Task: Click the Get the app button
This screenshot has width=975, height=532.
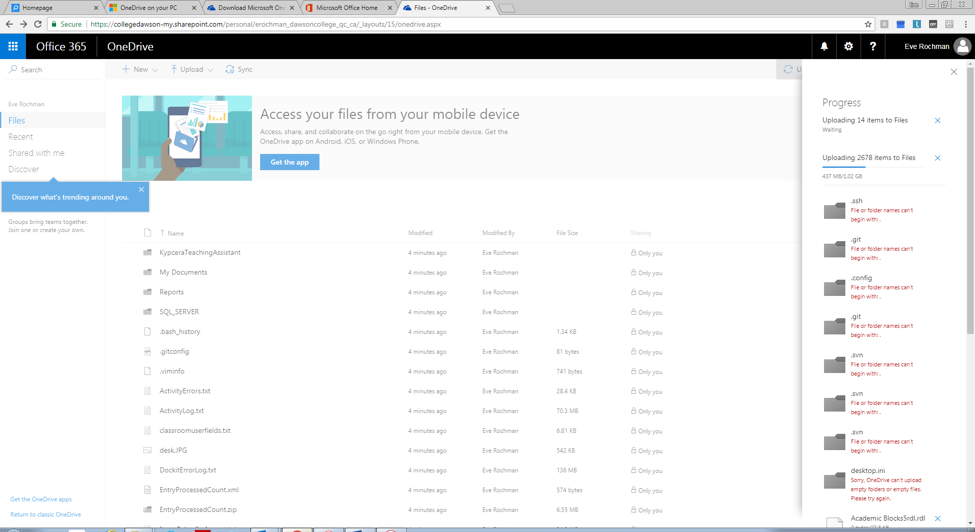Action: point(290,162)
